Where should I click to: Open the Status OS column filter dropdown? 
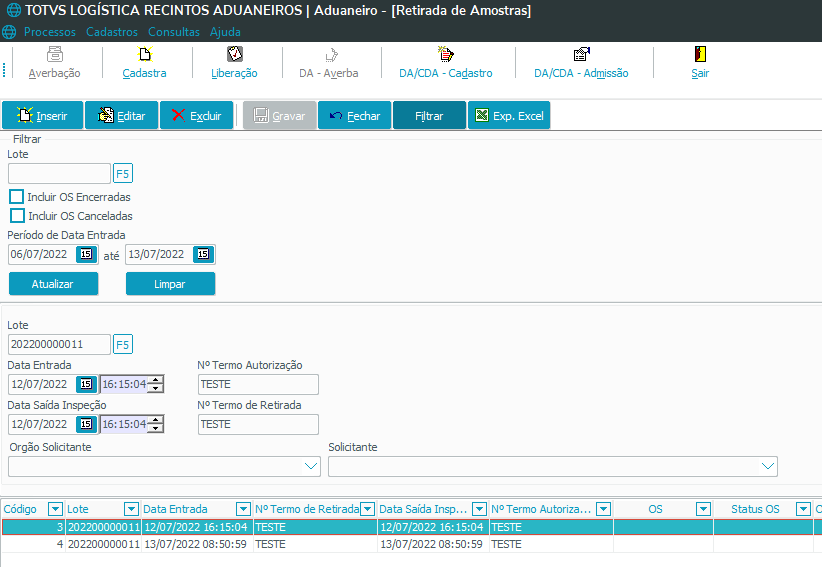[803, 509]
